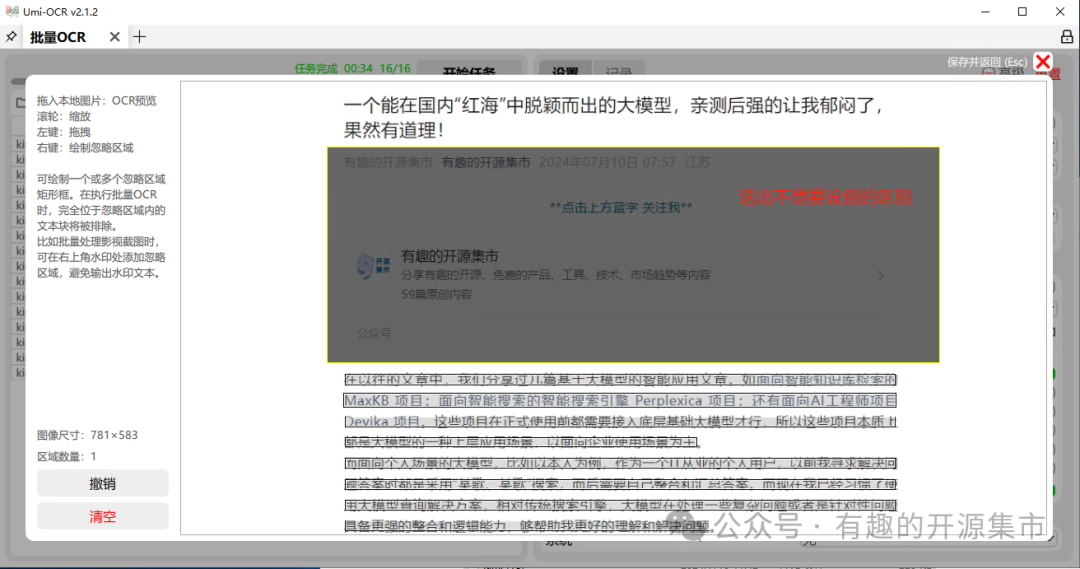The image size is (1080, 569).
Task: Click the 区域数量: 1 label
Action: click(x=67, y=456)
